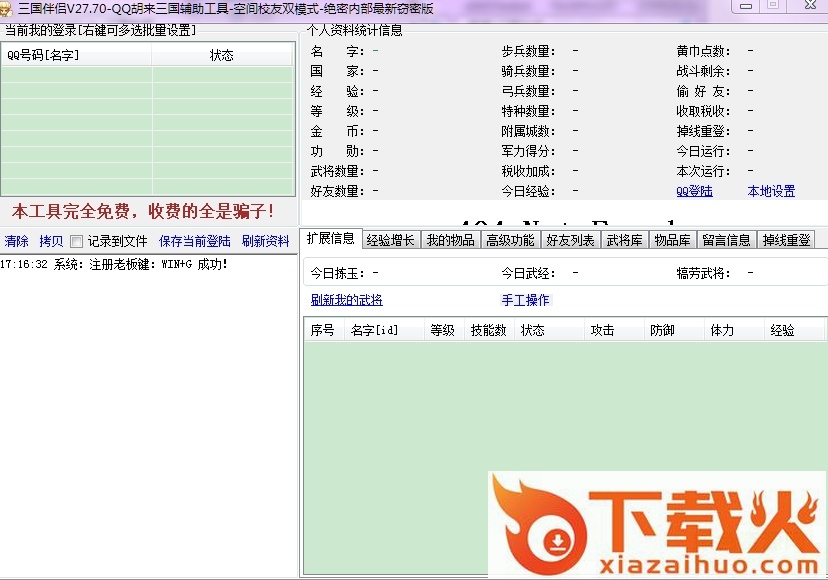Click 体力 column header
The image size is (828, 580).
[734, 330]
